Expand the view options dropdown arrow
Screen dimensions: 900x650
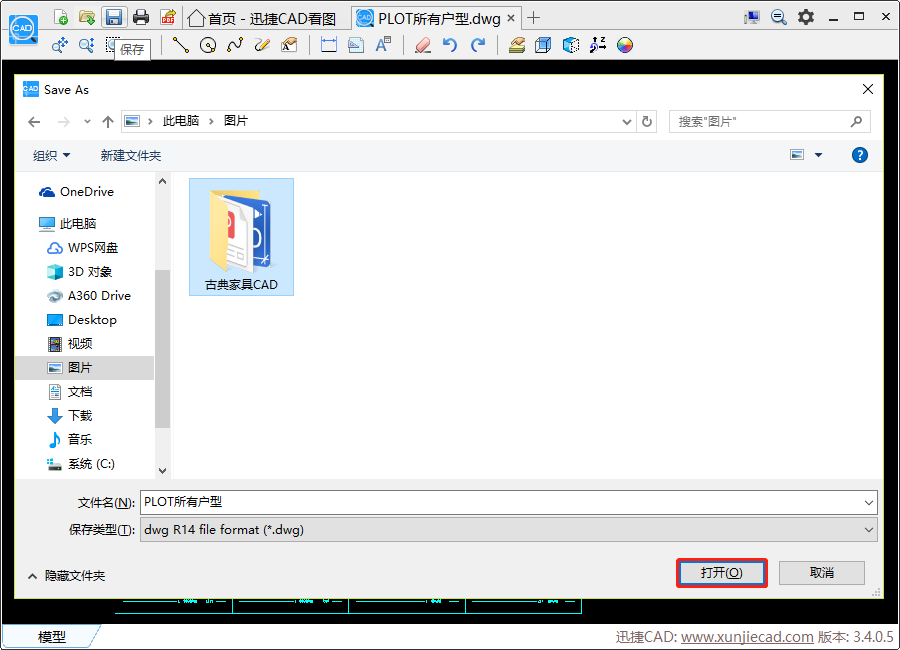(818, 155)
